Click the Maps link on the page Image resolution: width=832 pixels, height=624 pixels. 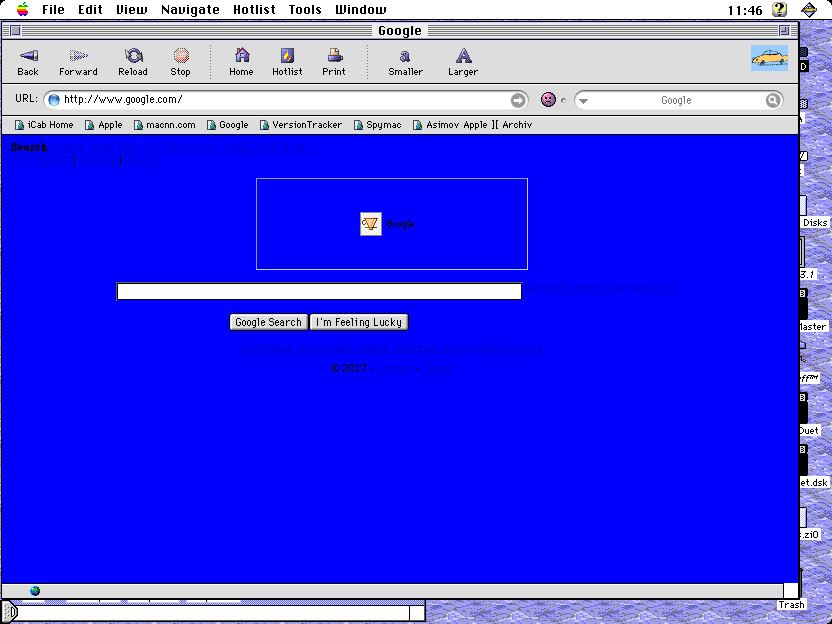pos(101,147)
